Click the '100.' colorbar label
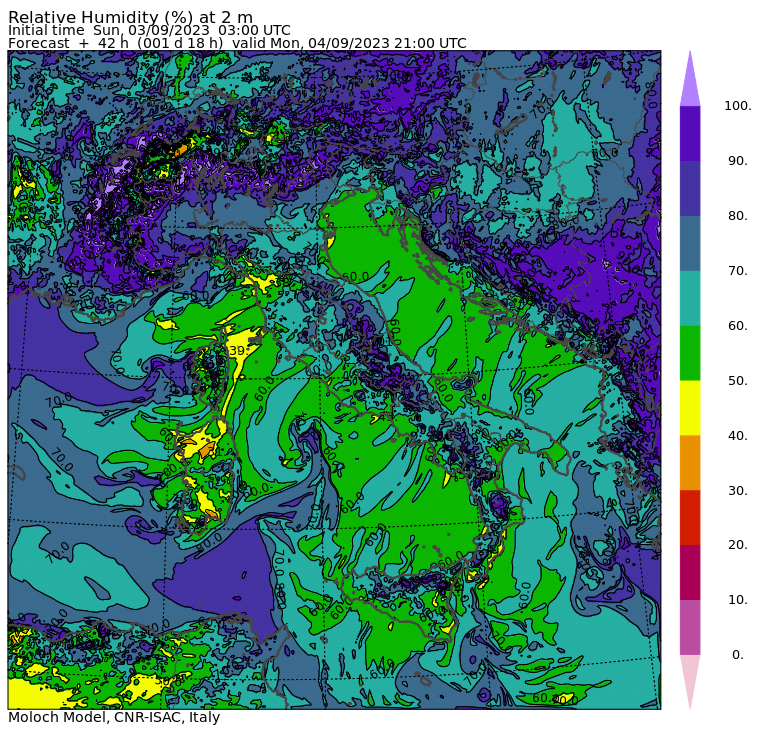Viewport: 760px width, 731px height. [737, 106]
